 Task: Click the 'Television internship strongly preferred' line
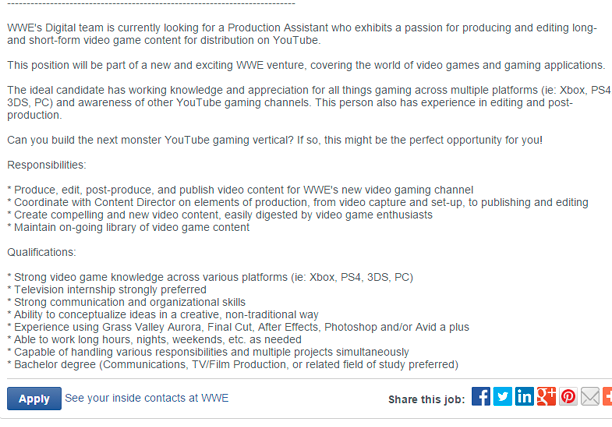pos(107,290)
